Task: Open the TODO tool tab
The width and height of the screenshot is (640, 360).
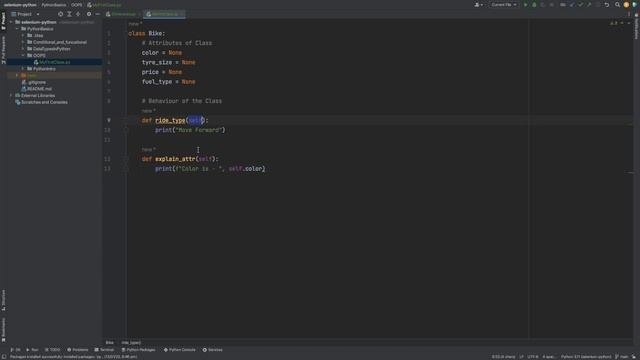Action: [52, 350]
